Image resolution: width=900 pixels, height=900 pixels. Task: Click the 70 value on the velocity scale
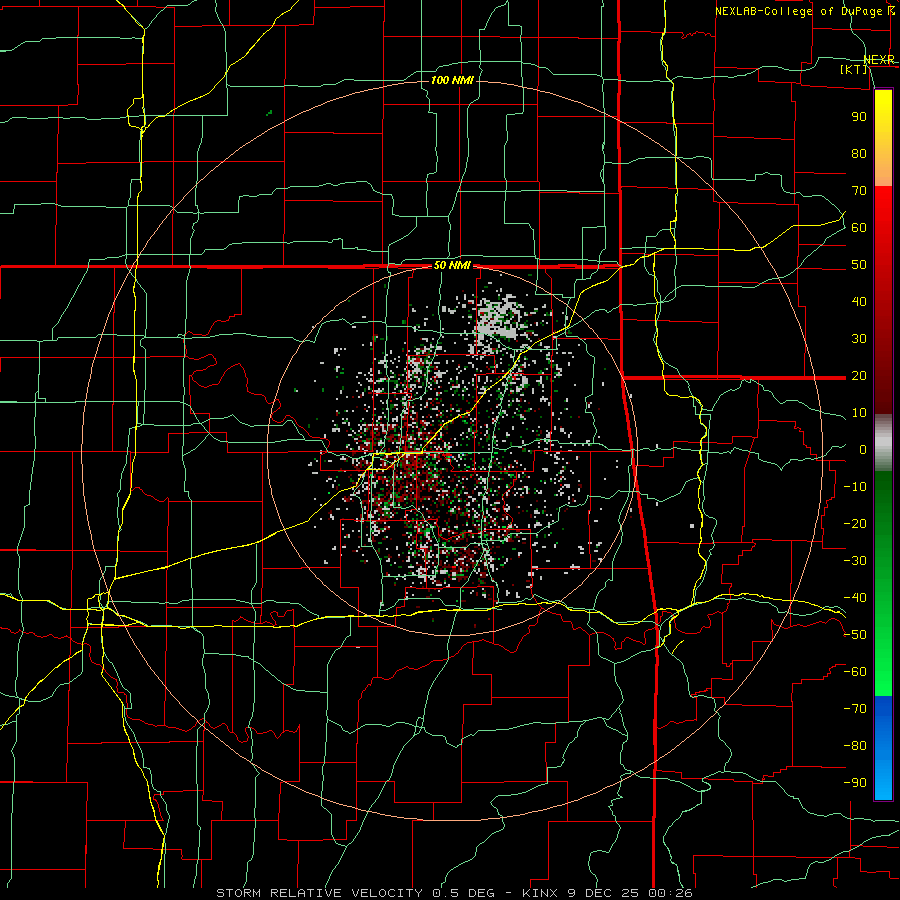[859, 191]
